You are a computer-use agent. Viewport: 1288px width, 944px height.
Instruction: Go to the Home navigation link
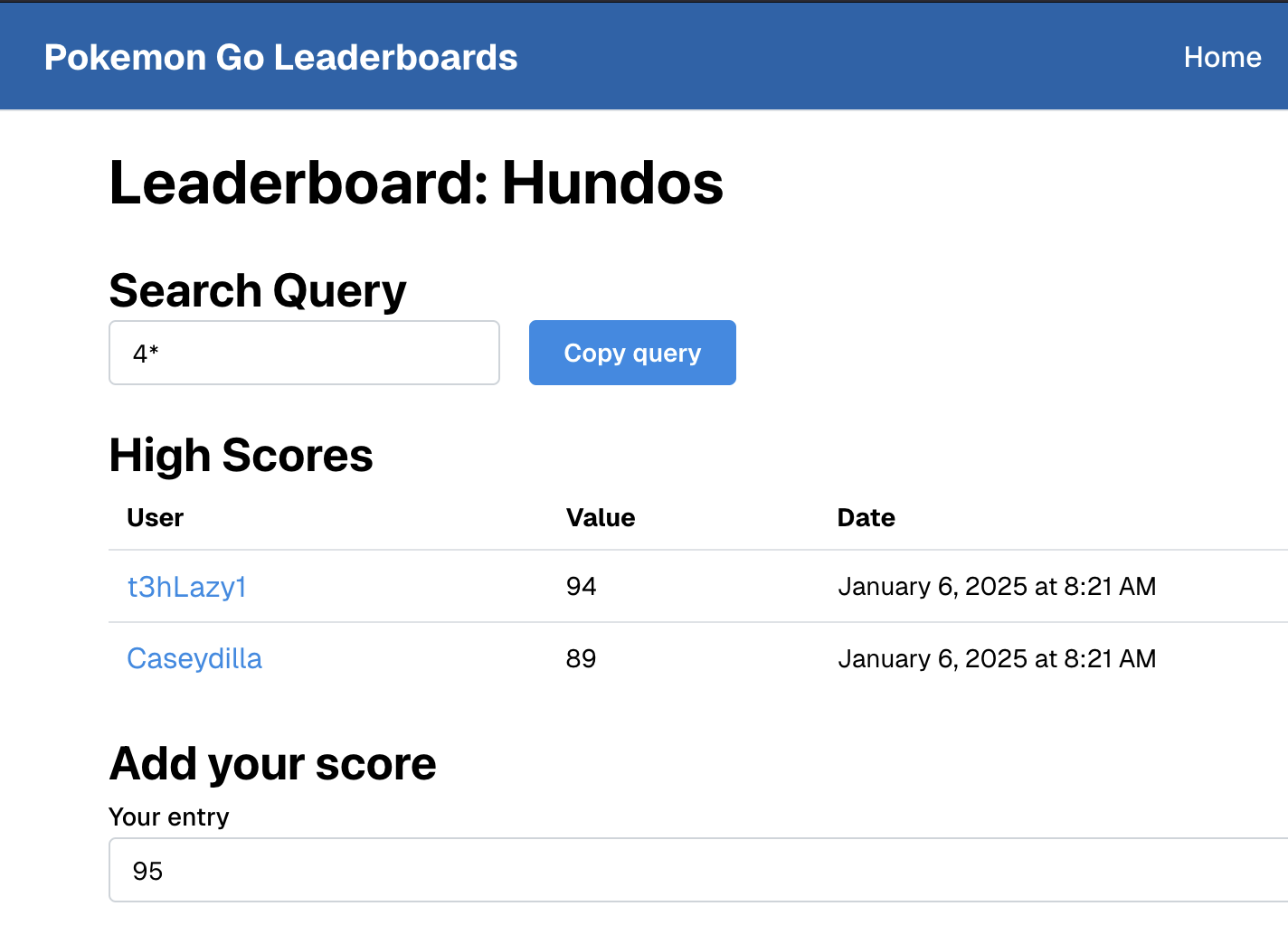click(1222, 57)
